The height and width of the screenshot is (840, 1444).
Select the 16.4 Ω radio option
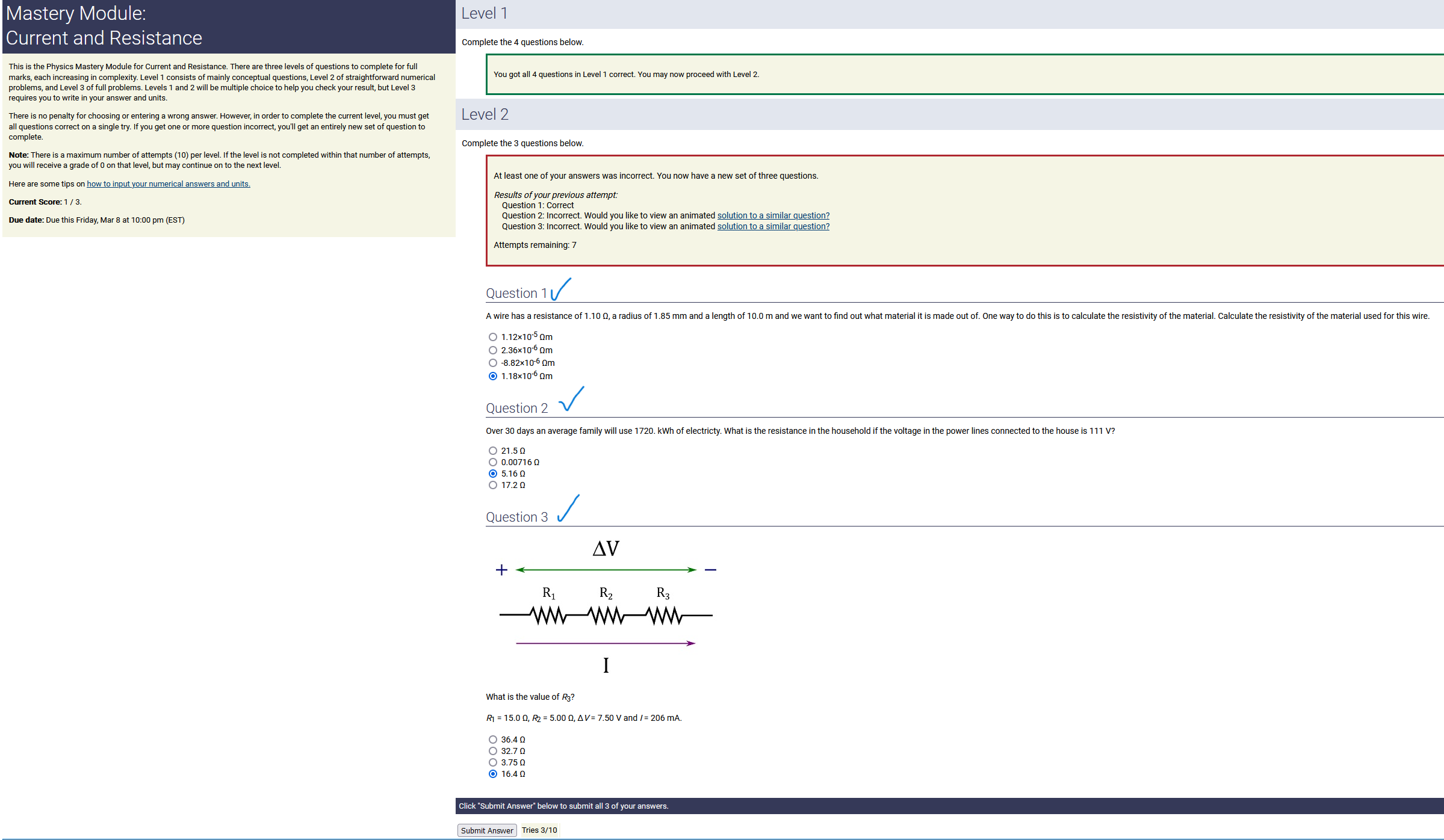coord(493,774)
